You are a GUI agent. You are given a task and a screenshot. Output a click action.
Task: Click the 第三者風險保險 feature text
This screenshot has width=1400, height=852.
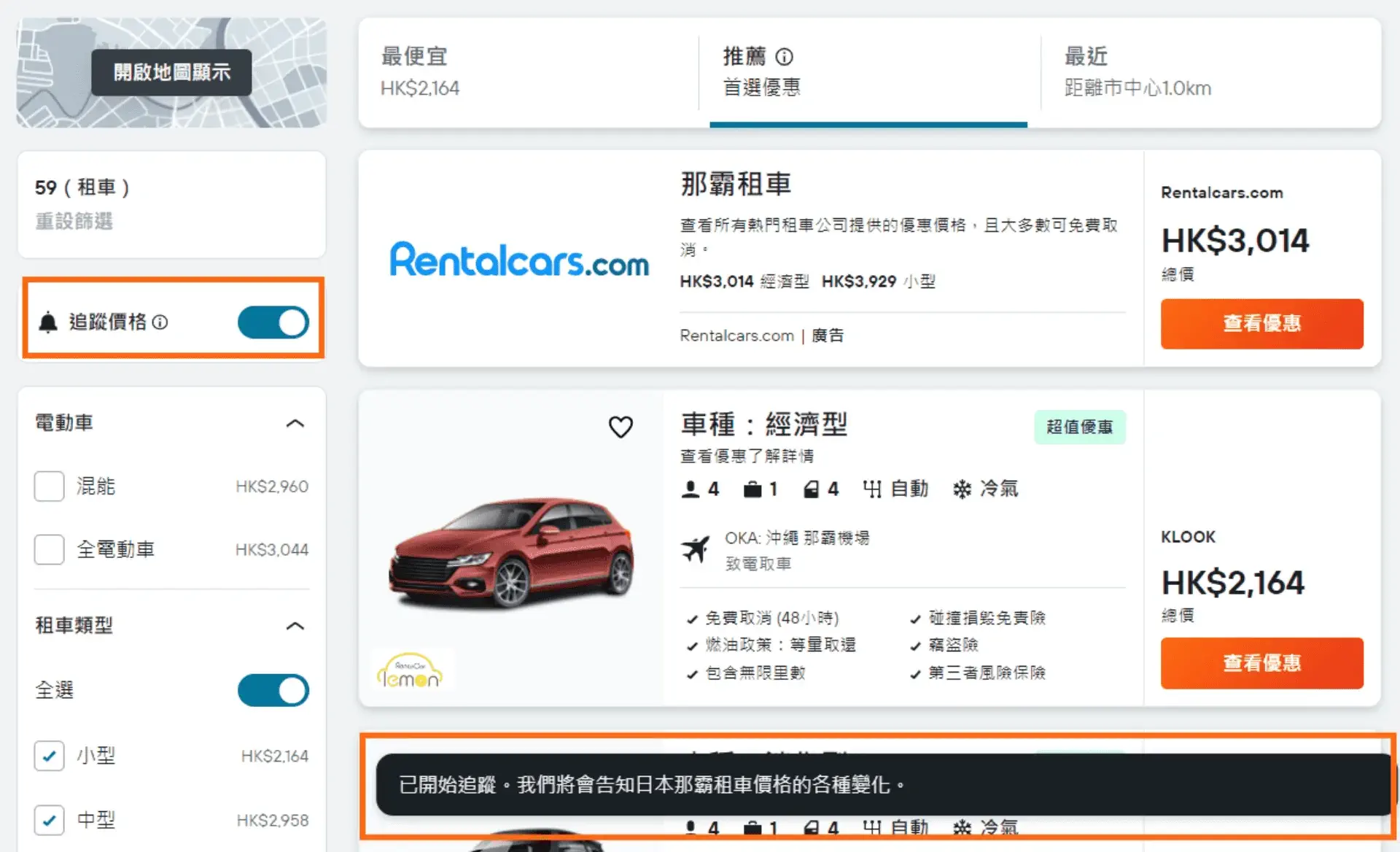coord(987,673)
